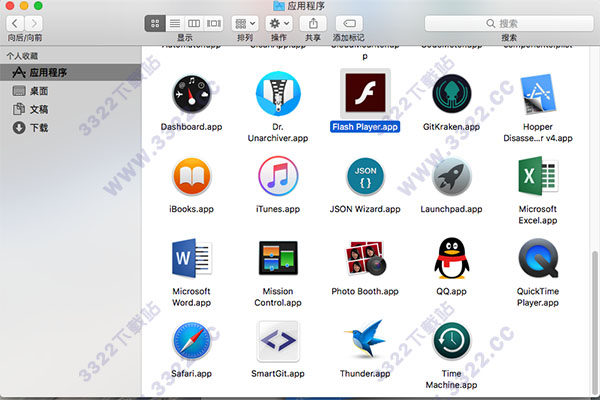Open the 排列 arrange dropdown
The height and width of the screenshot is (400, 600).
point(245,24)
